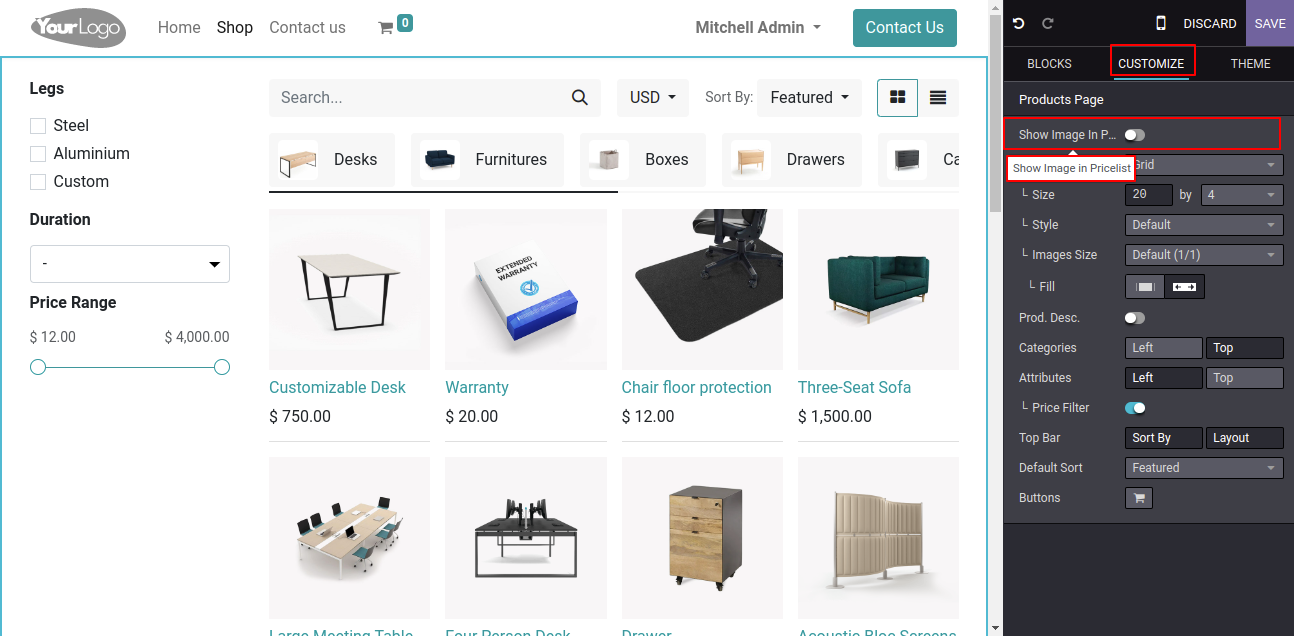The width and height of the screenshot is (1294, 636).
Task: Expand the Featured sort-by dropdown
Action: 810,97
